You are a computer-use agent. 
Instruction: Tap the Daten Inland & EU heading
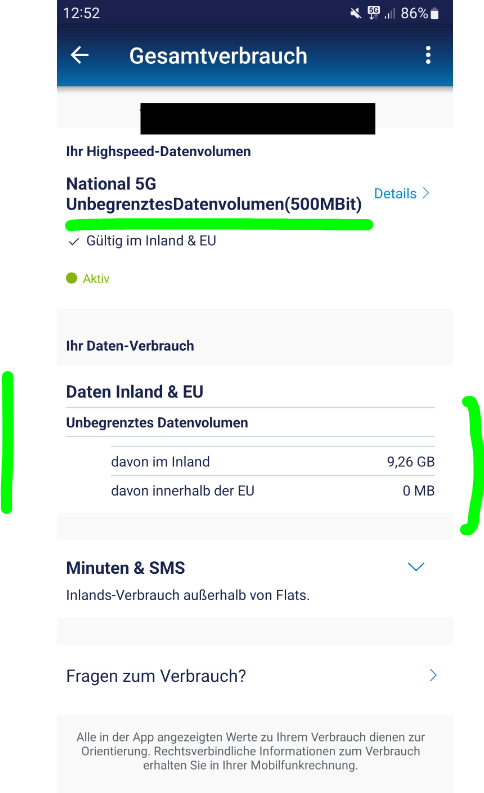[135, 392]
